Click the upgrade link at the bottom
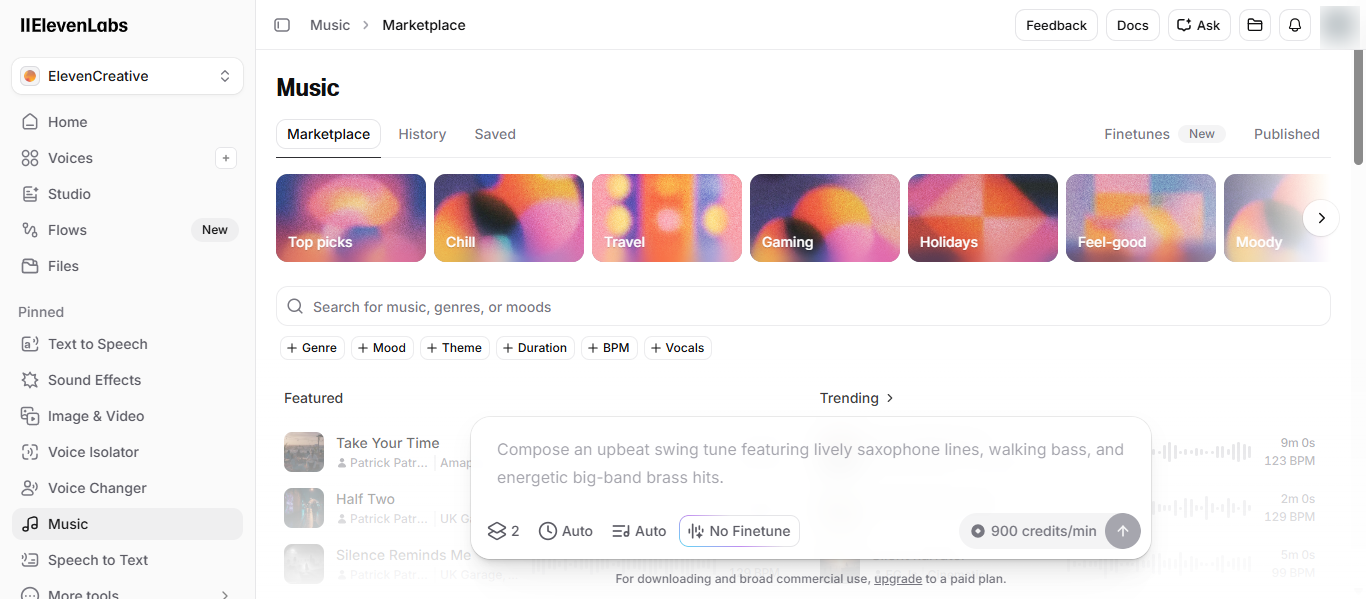This screenshot has height=599, width=1366. click(897, 578)
